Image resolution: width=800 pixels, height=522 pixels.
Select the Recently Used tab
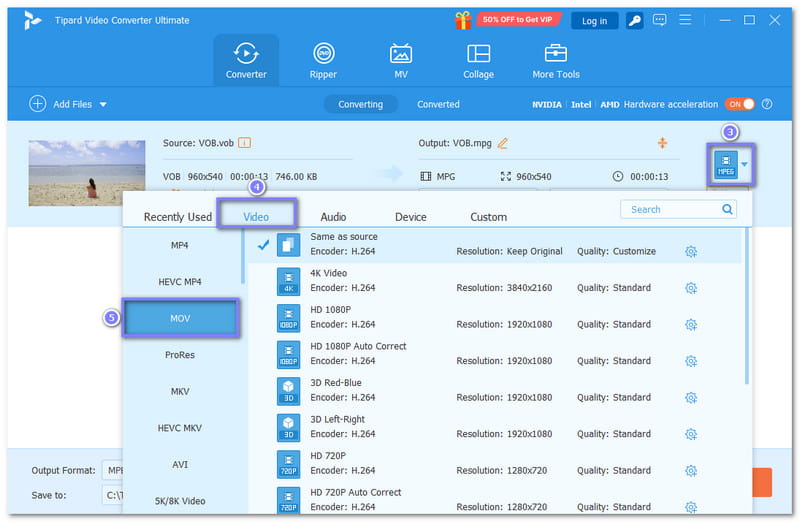coord(178,217)
